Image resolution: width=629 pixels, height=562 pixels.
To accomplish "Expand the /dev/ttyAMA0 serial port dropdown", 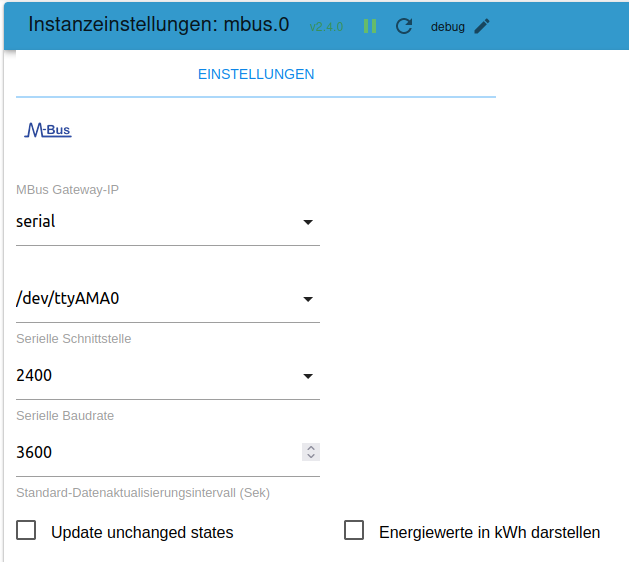I will point(168,299).
